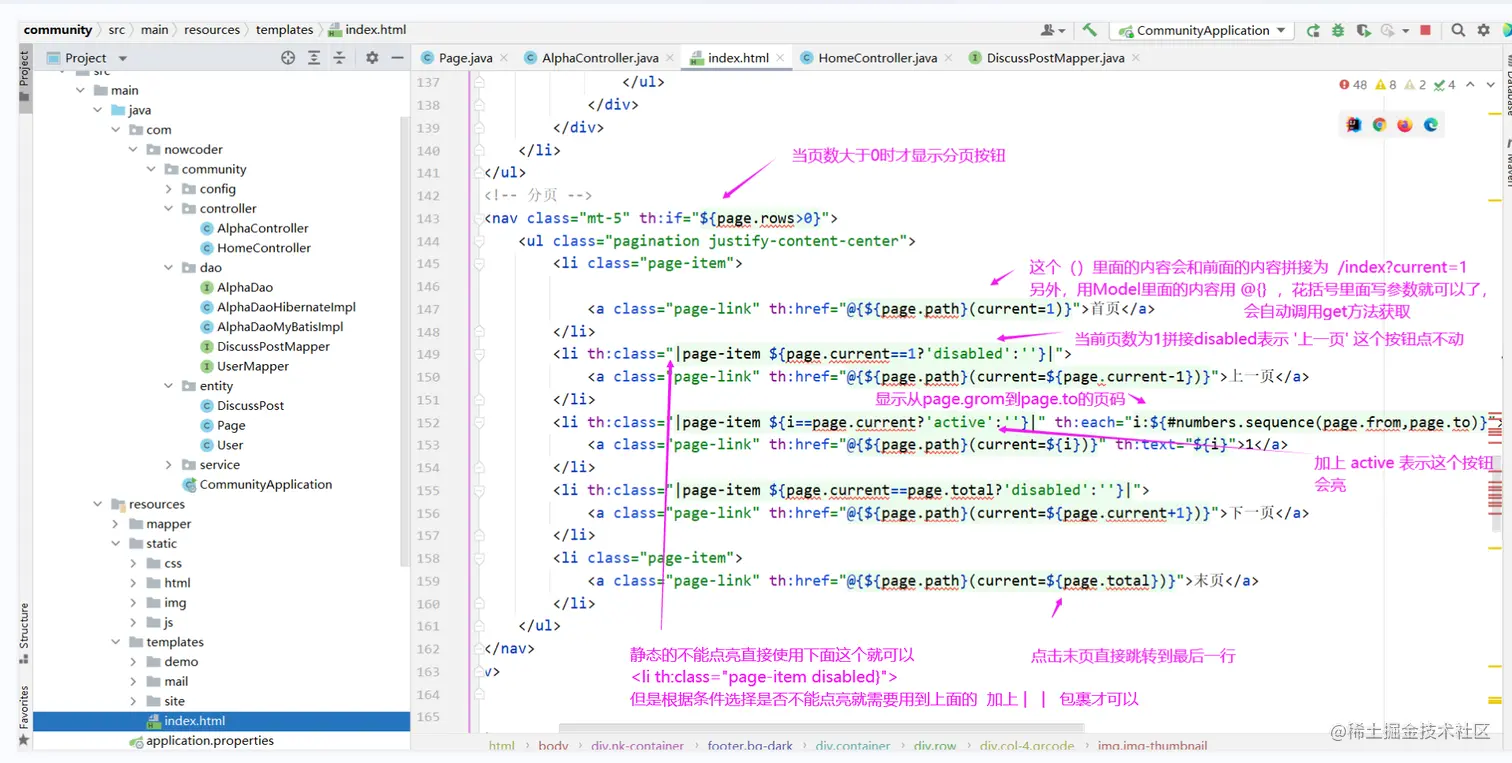Open preview in Edge browser icon
The height and width of the screenshot is (763, 1512).
pyautogui.click(x=1431, y=125)
